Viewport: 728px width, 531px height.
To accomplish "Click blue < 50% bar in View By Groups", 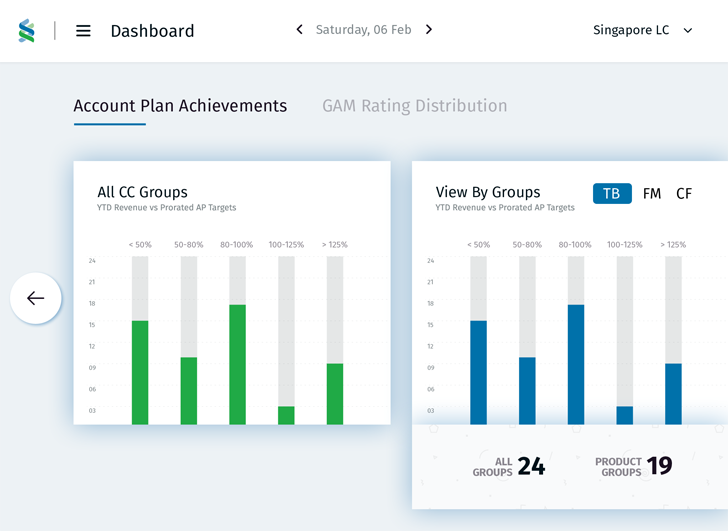I will click(479, 372).
